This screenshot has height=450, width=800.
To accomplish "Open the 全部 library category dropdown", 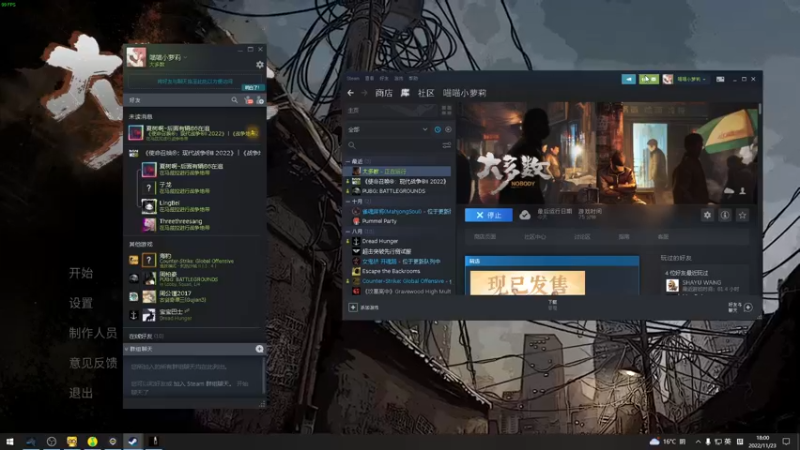I will click(387, 130).
